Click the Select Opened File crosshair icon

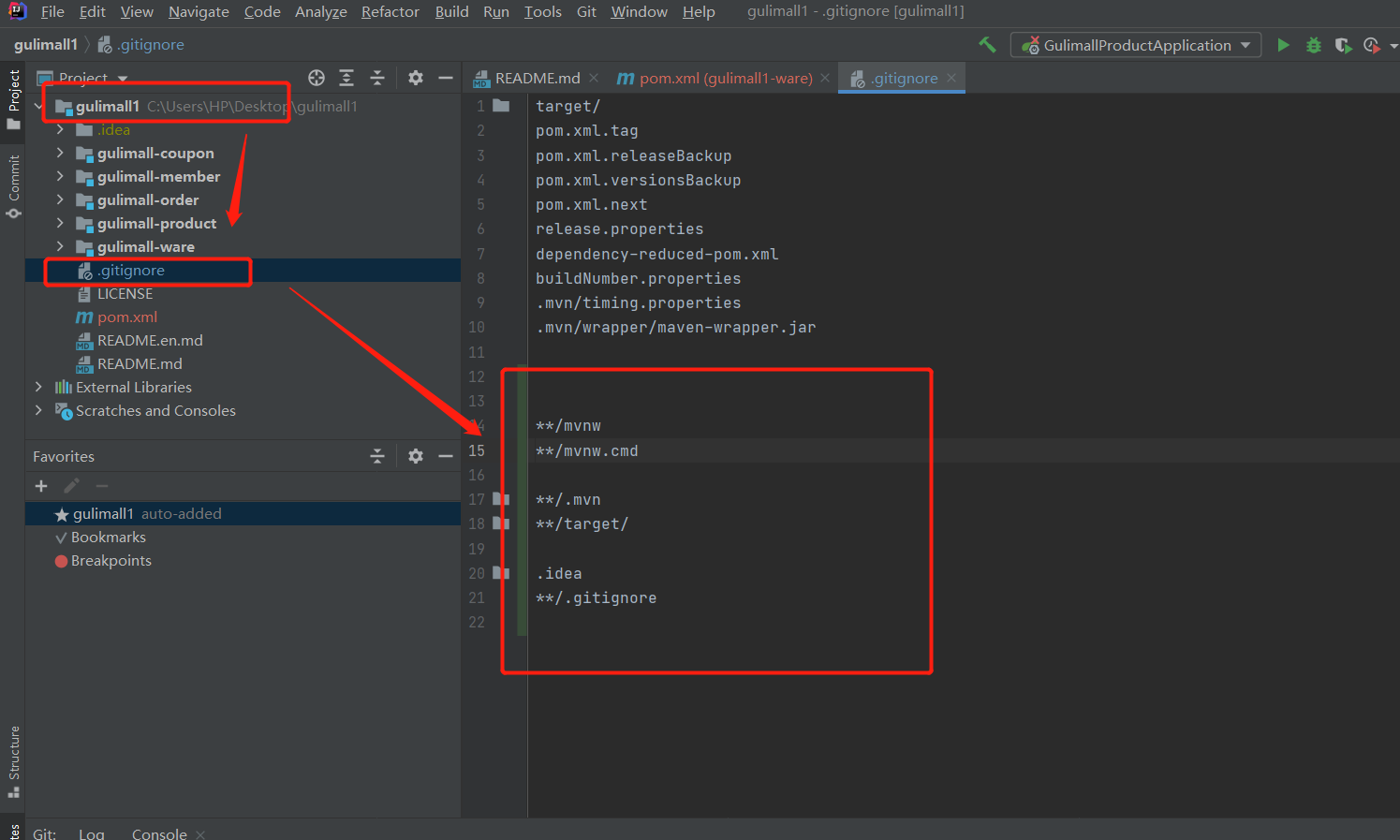(317, 78)
